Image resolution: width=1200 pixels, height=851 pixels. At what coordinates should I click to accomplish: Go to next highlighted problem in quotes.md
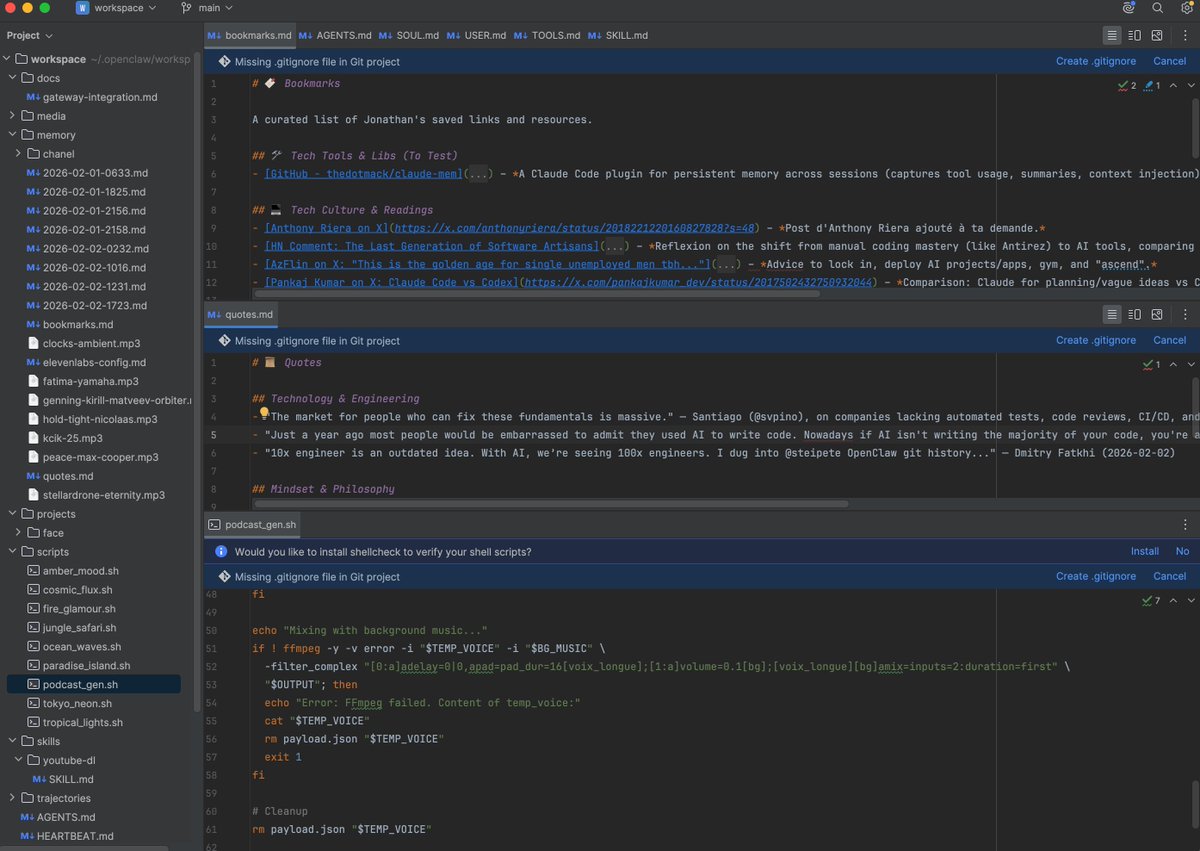tap(1191, 365)
